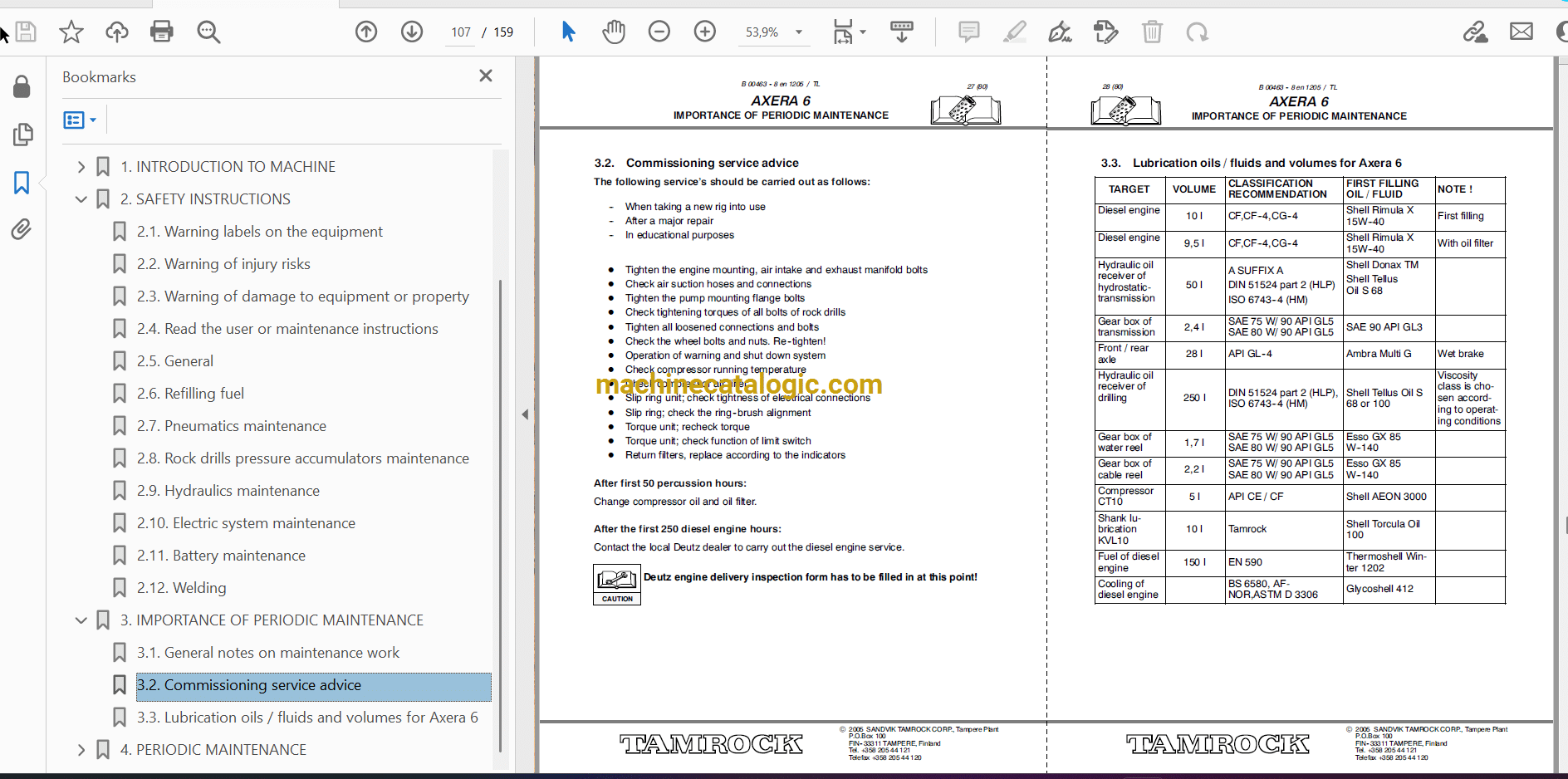Screen dimensions: 1568x779
Task: Collapse the left navigation pane arrow
Action: [525, 414]
